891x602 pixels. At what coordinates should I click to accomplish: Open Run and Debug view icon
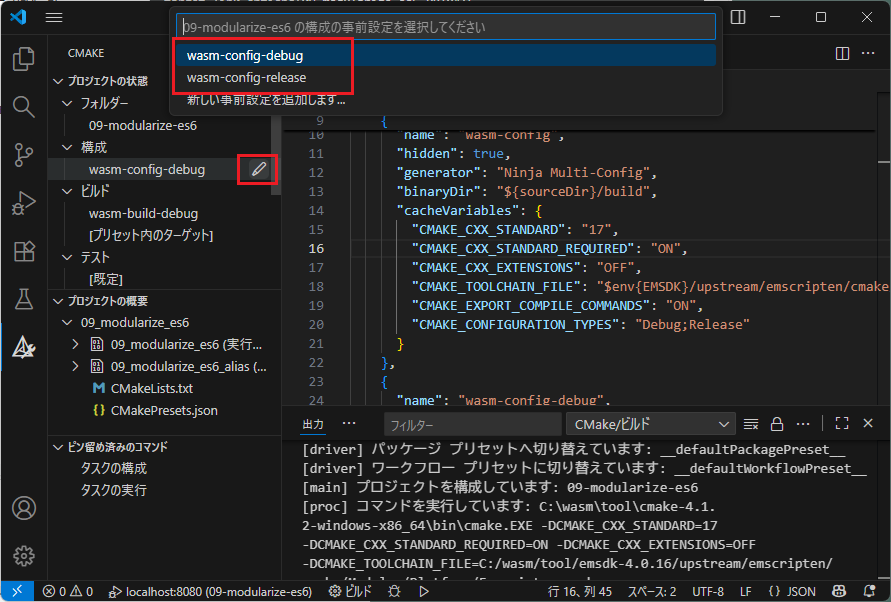click(23, 203)
